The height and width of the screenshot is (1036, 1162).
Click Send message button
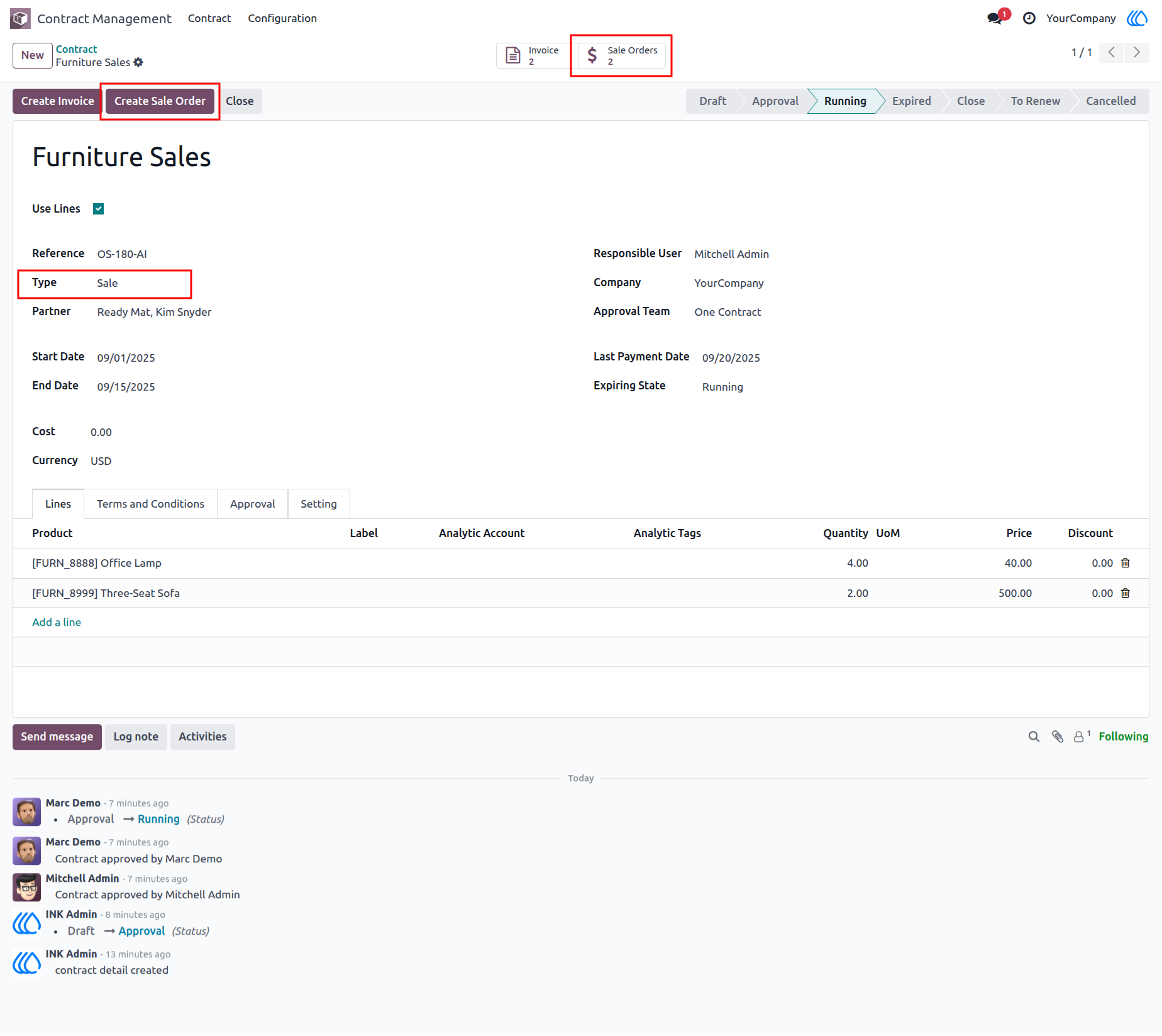pyautogui.click(x=57, y=737)
